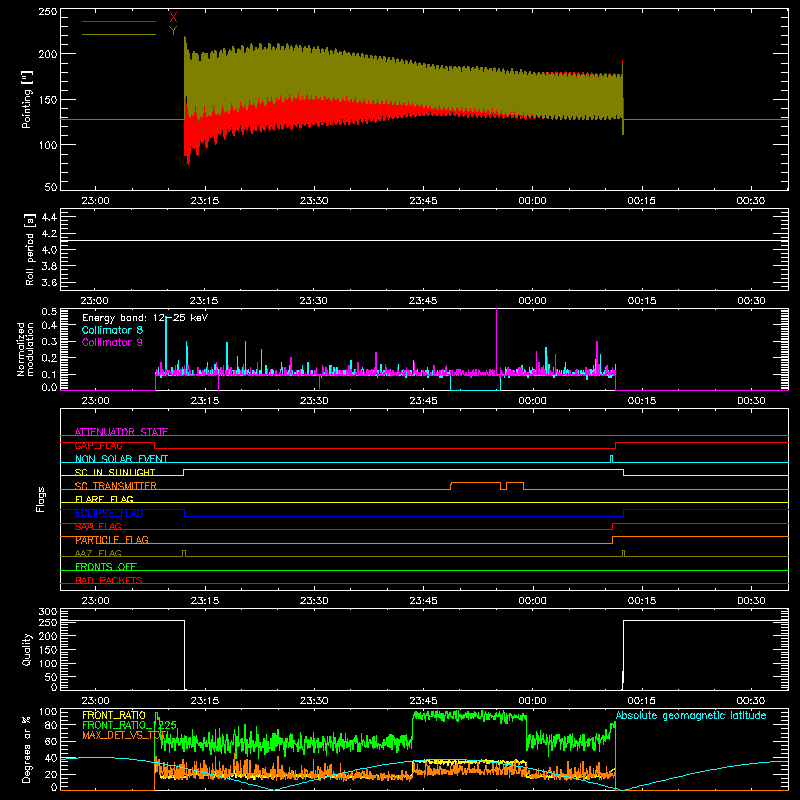800x800 pixels.
Task: Click the 250 tick on Pointing axis
Action: pos(48,11)
